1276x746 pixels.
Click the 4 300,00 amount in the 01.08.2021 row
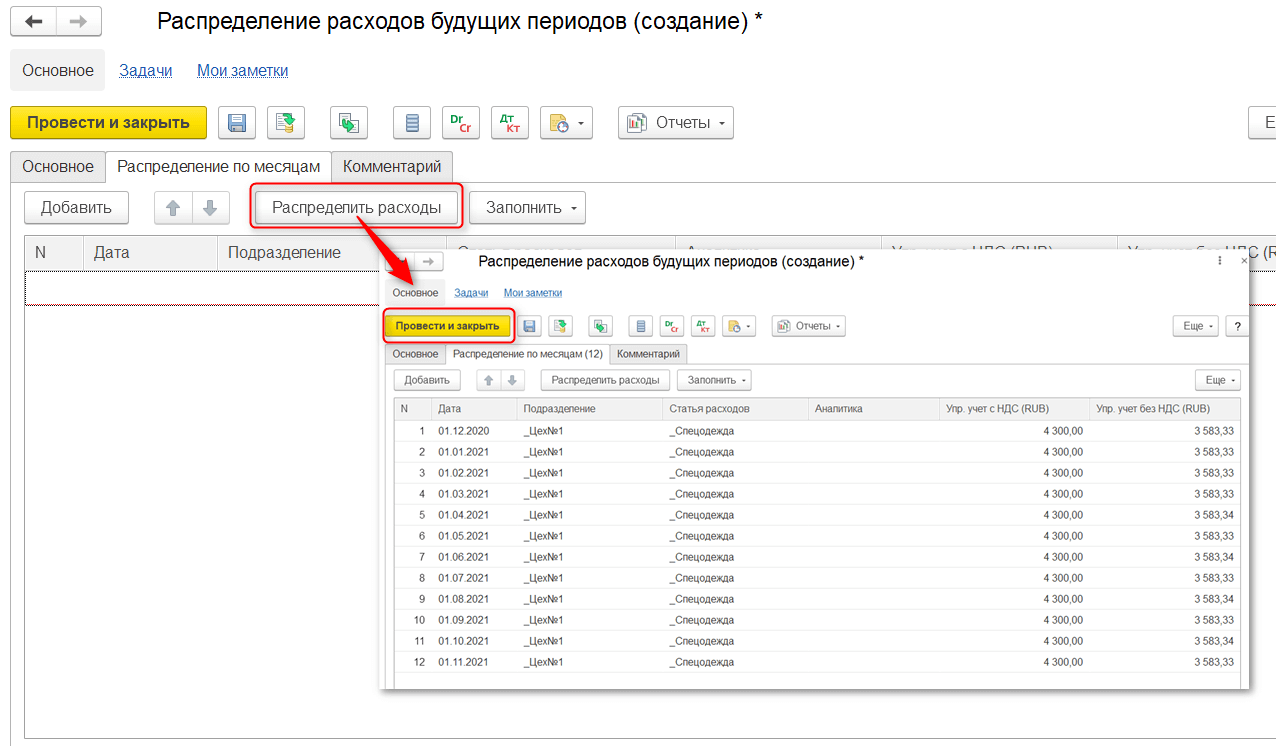[x=1063, y=599]
